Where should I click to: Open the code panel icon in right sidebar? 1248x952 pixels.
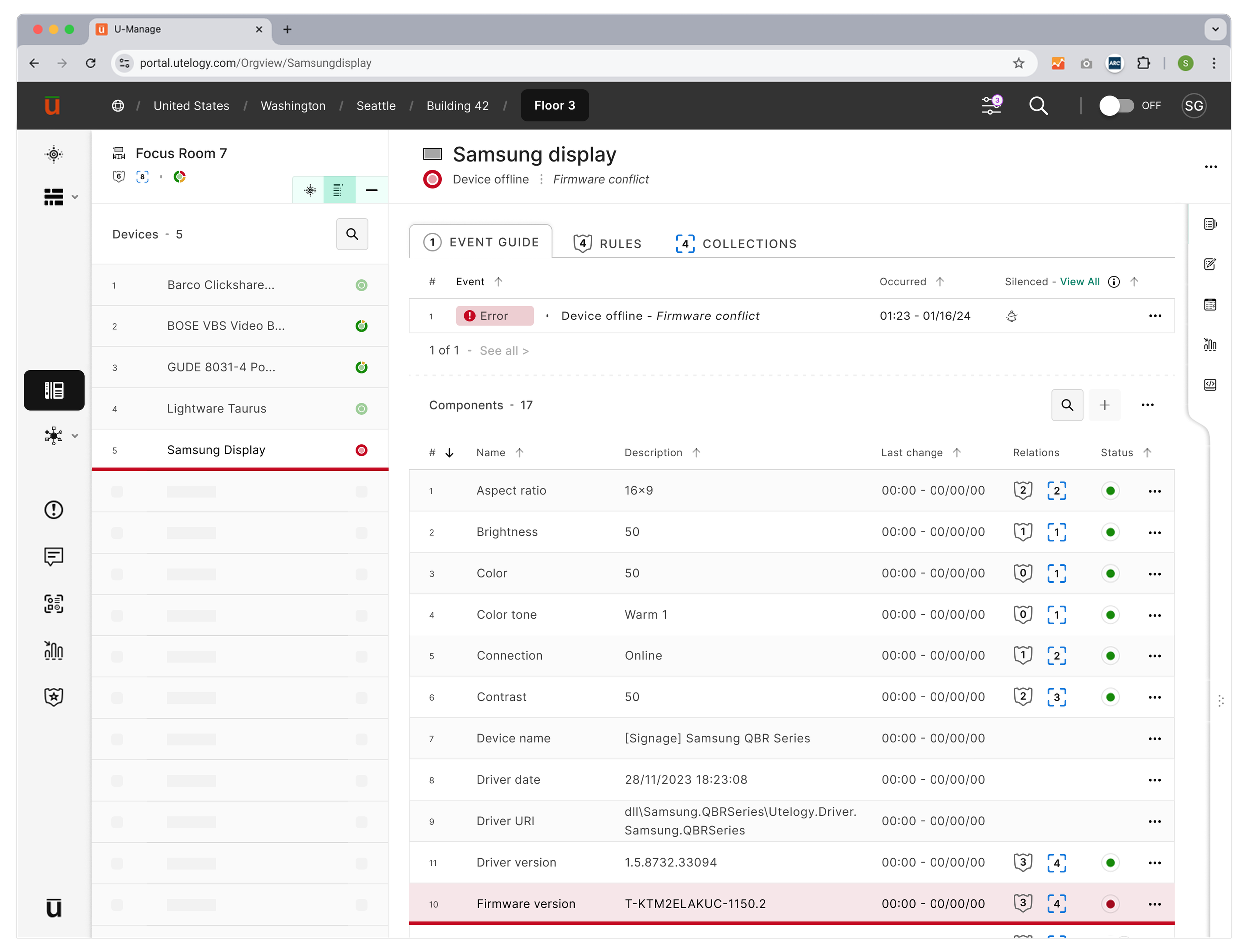click(x=1210, y=385)
